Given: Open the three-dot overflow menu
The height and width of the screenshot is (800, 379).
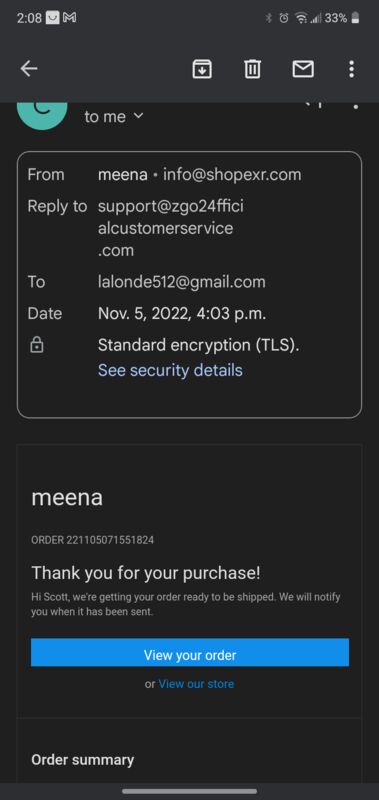Looking at the screenshot, I should coord(351,69).
